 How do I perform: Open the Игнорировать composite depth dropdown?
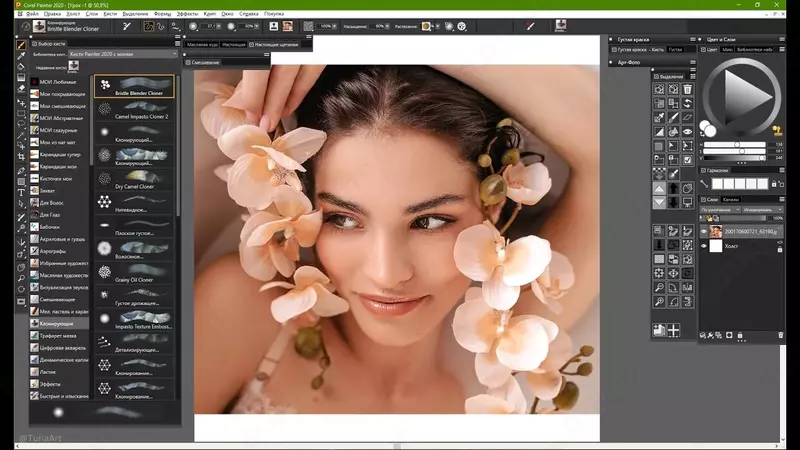762,210
